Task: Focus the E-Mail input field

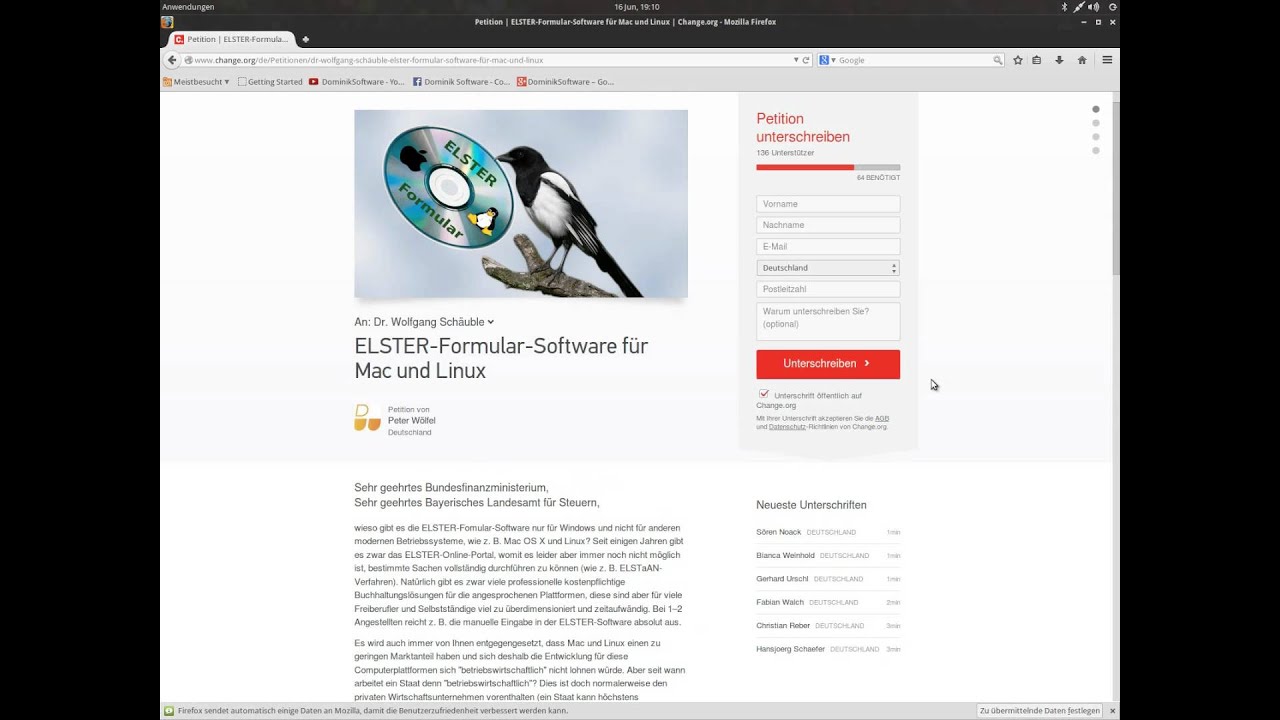Action: pyautogui.click(x=828, y=246)
